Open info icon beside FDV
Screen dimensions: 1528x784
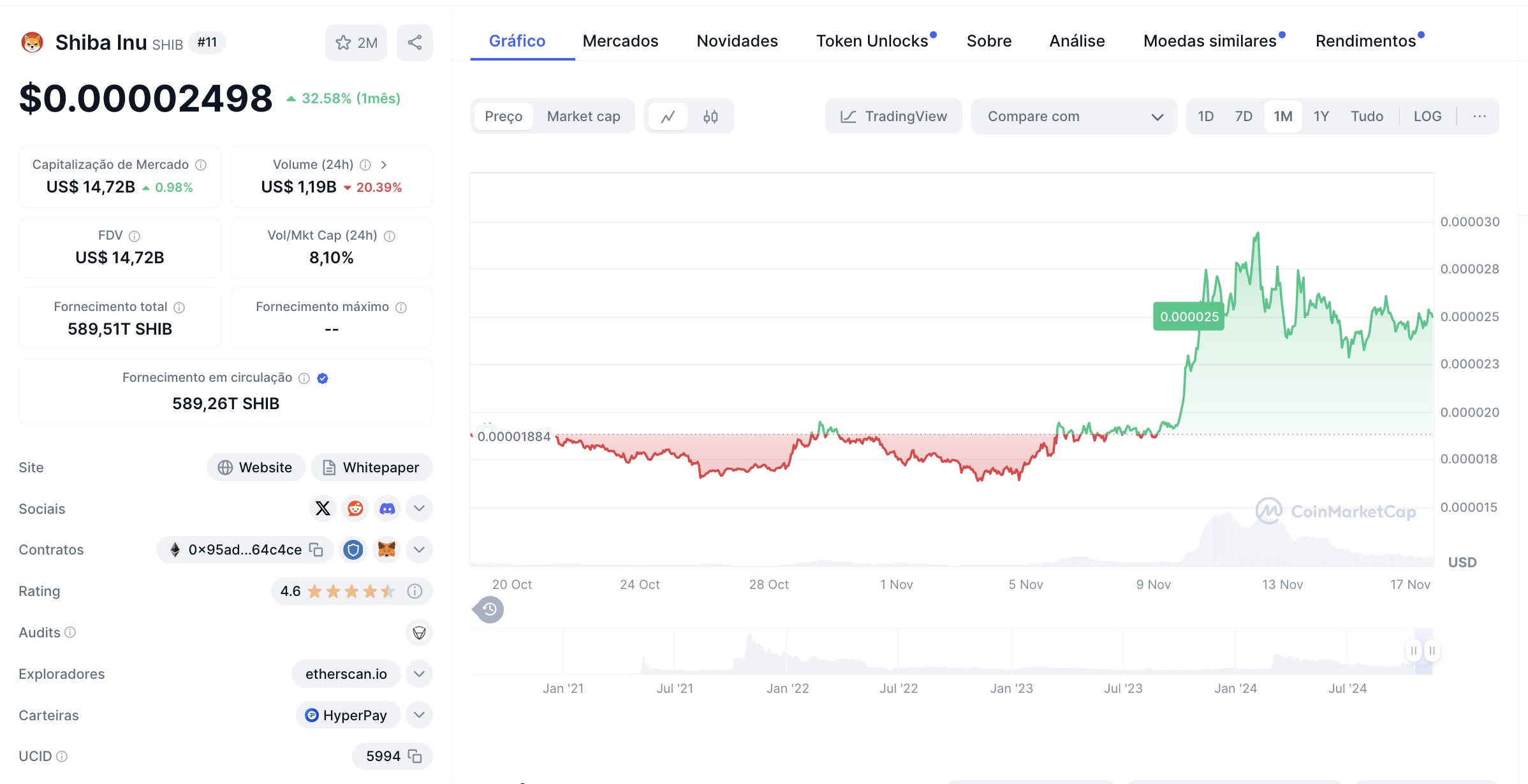pyautogui.click(x=135, y=236)
